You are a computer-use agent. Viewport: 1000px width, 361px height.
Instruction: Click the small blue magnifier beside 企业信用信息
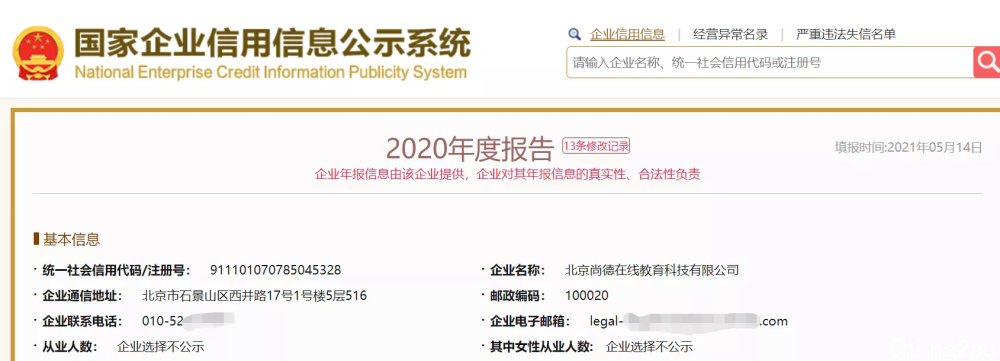click(575, 34)
